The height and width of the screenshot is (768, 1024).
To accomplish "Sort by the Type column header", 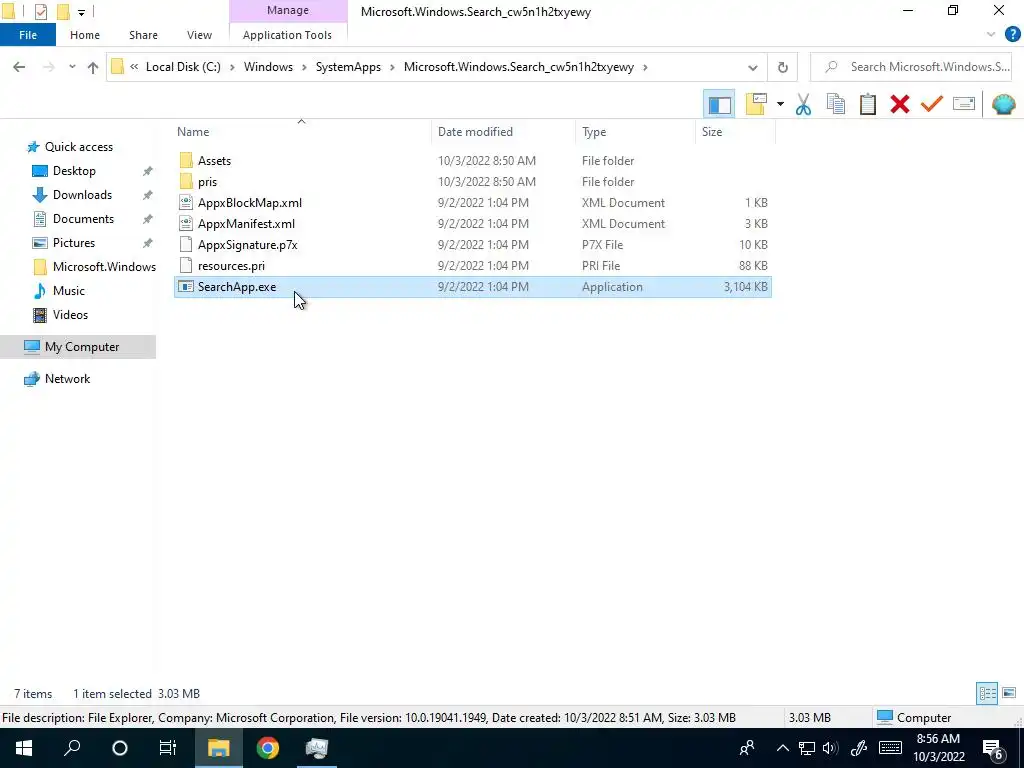I will [594, 132].
